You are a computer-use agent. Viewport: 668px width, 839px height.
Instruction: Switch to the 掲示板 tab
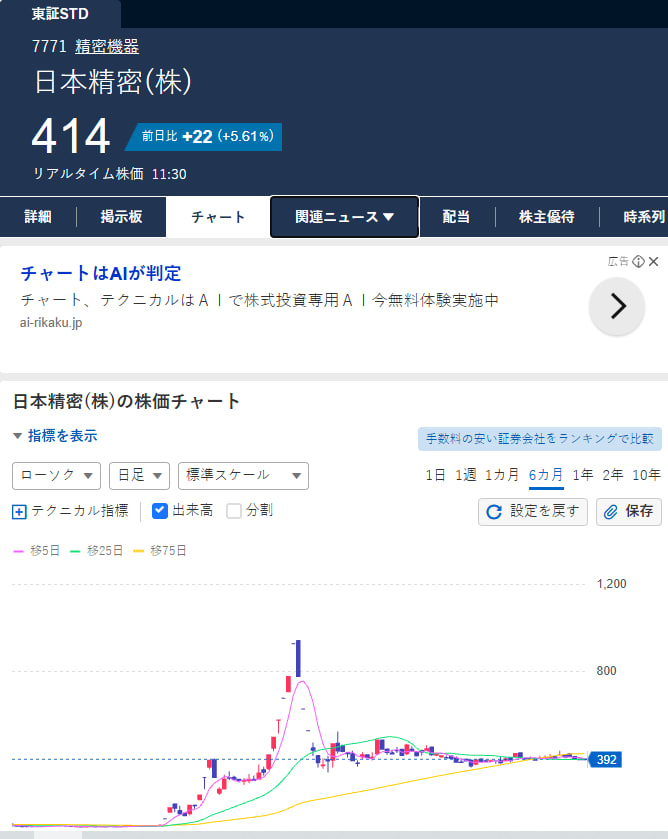point(122,217)
